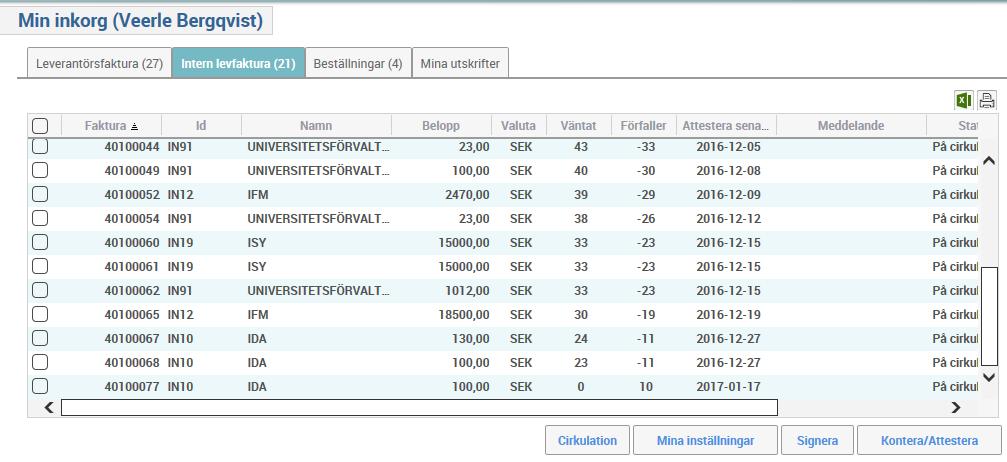Click the horizontal scrollbar thumb
Viewport: 1007px width, 462px height.
point(419,407)
